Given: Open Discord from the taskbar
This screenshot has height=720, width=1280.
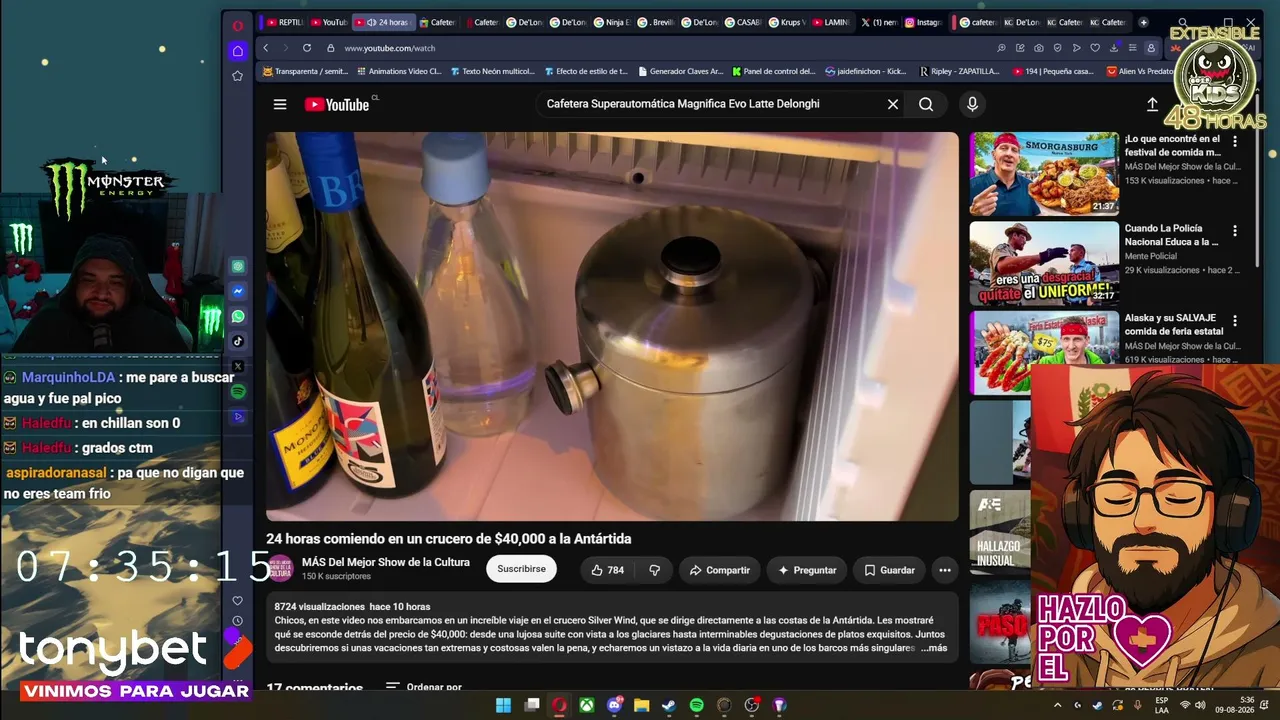Looking at the screenshot, I should coord(615,705).
